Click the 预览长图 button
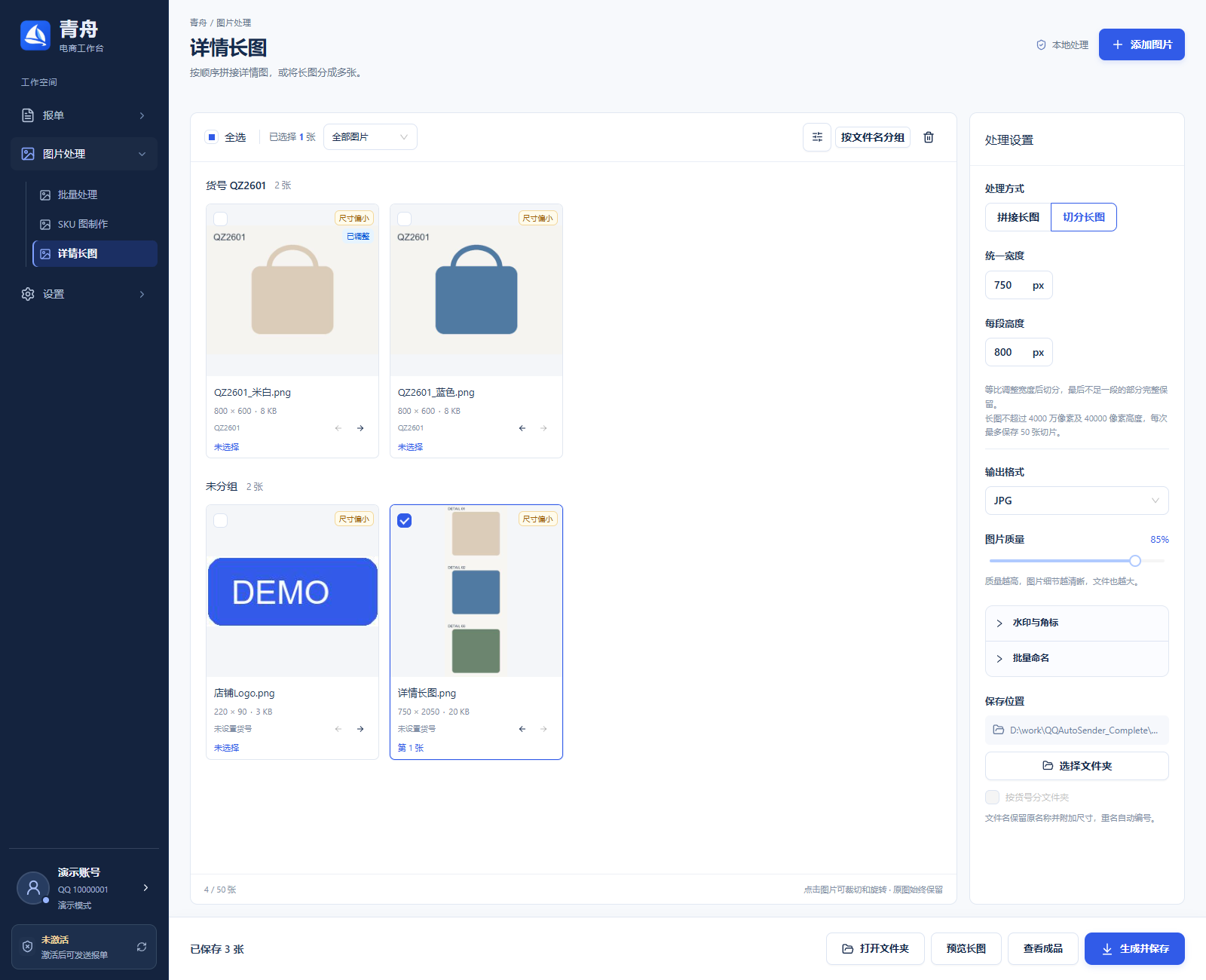1206x980 pixels. (966, 948)
